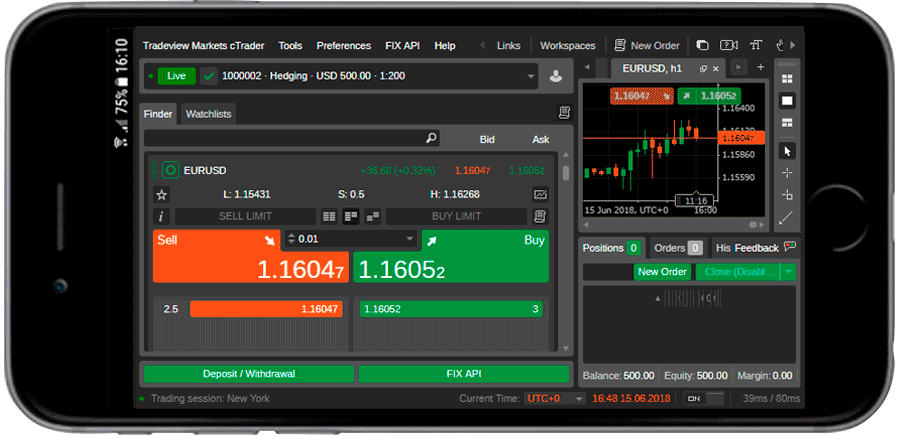The image size is (906, 438).
Task: Select the crosshair with marker tool
Action: [x=787, y=195]
